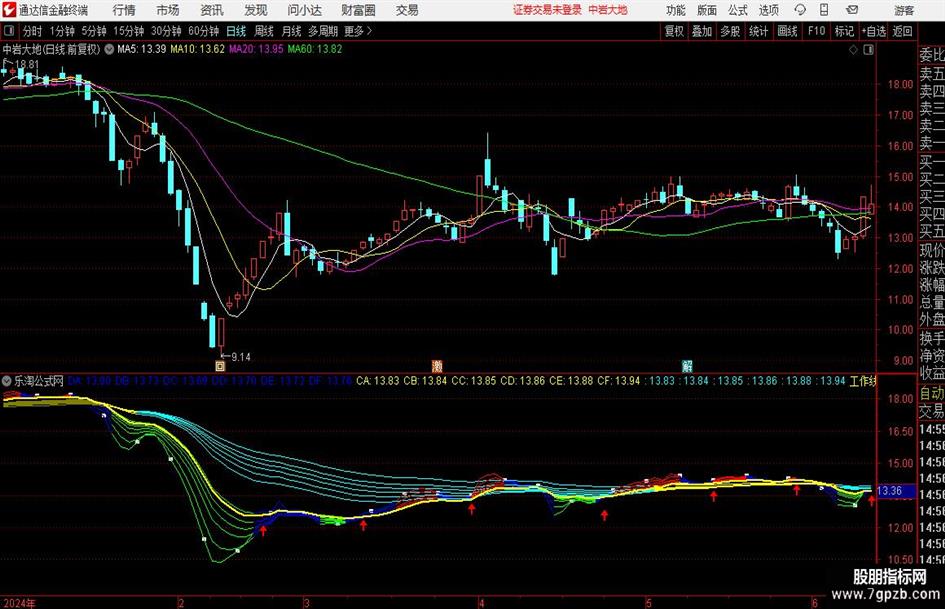Click the 通达信 red logo icon
Viewport: 945px width, 609px height.
[9, 10]
